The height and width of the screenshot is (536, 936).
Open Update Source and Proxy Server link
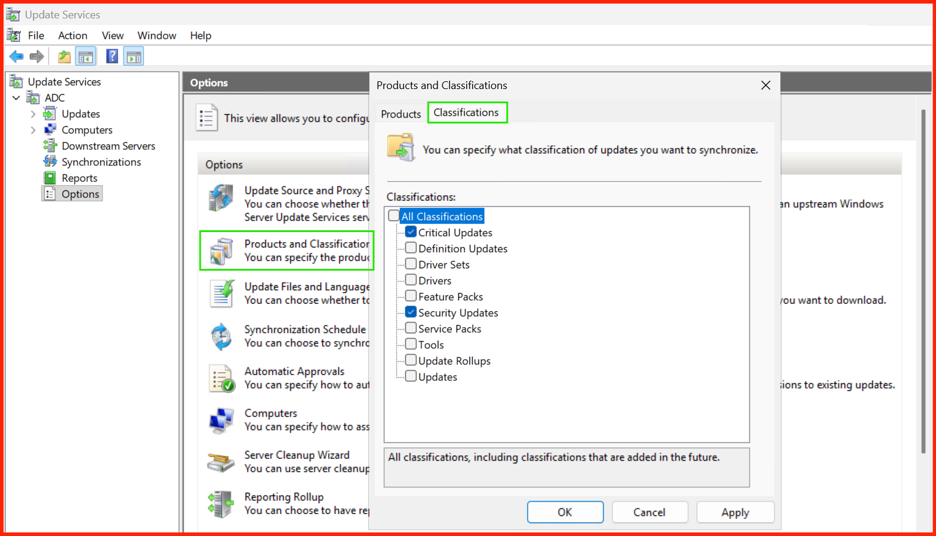(x=306, y=190)
